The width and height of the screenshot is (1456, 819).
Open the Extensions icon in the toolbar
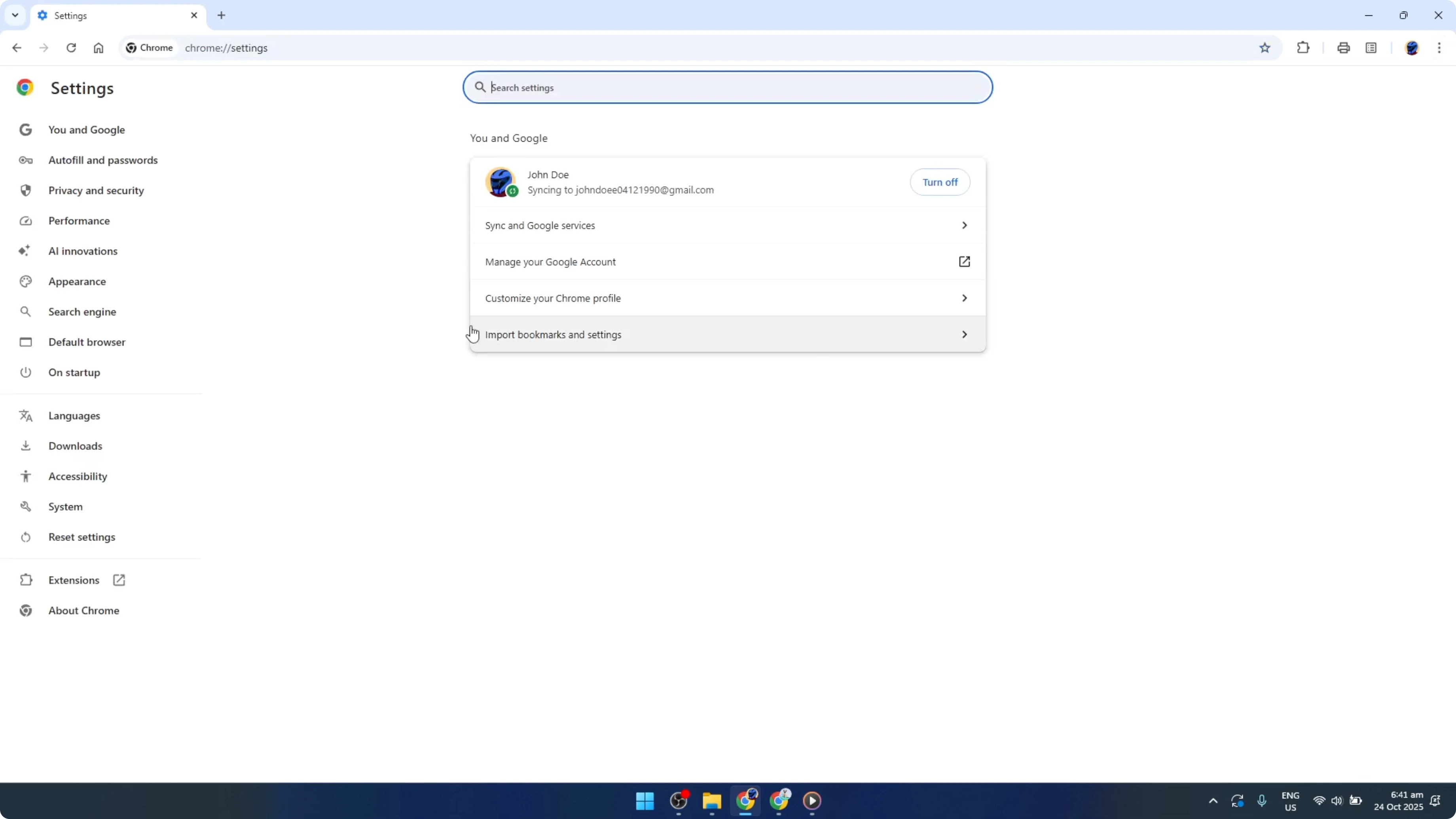(1303, 47)
